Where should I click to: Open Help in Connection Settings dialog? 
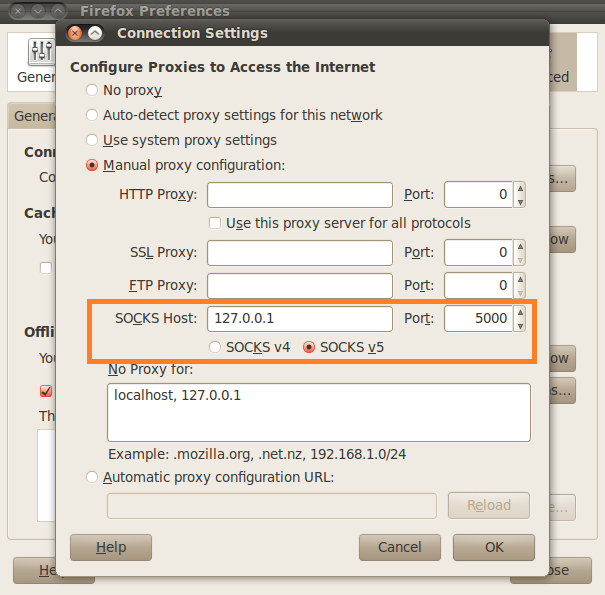111,548
